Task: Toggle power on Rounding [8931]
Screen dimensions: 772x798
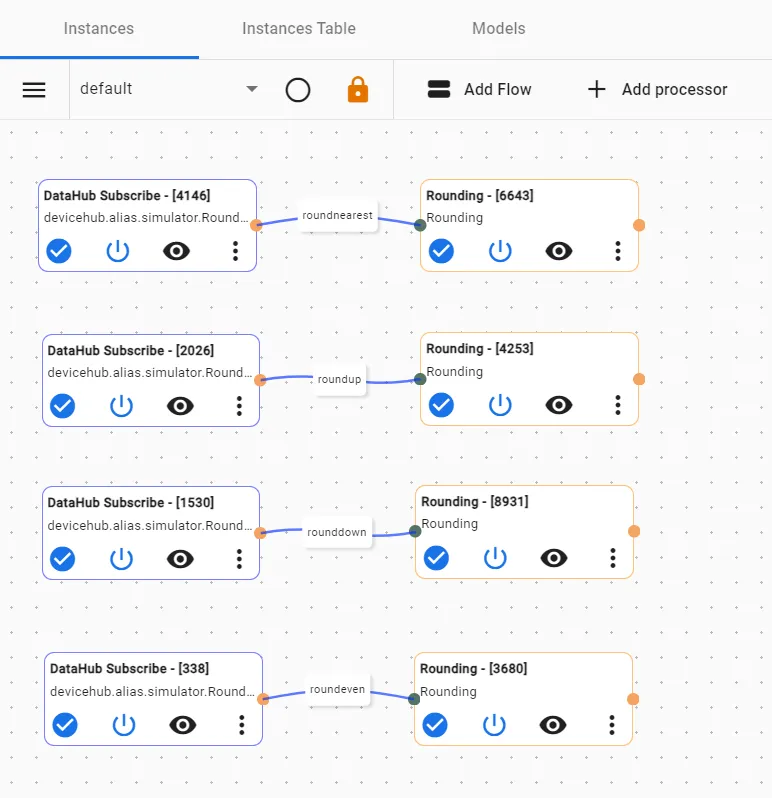Action: tap(495, 558)
